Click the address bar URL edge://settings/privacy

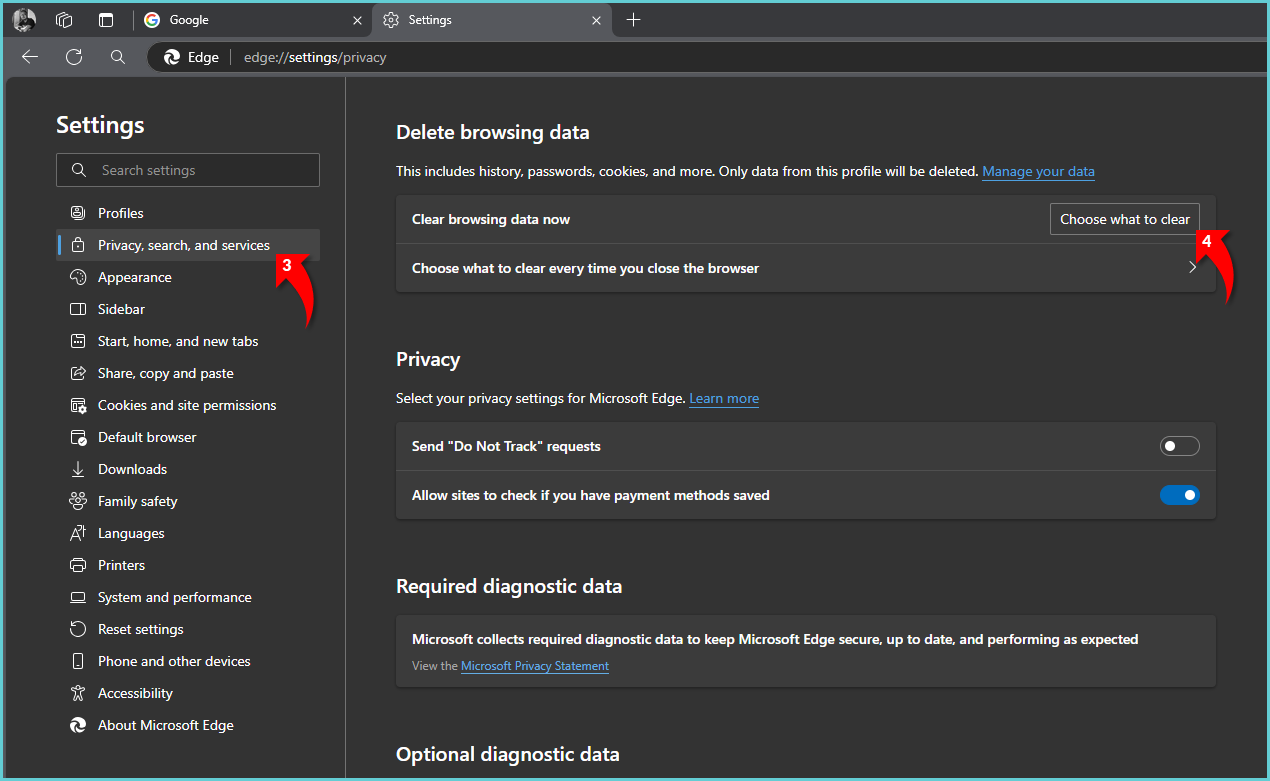click(315, 57)
